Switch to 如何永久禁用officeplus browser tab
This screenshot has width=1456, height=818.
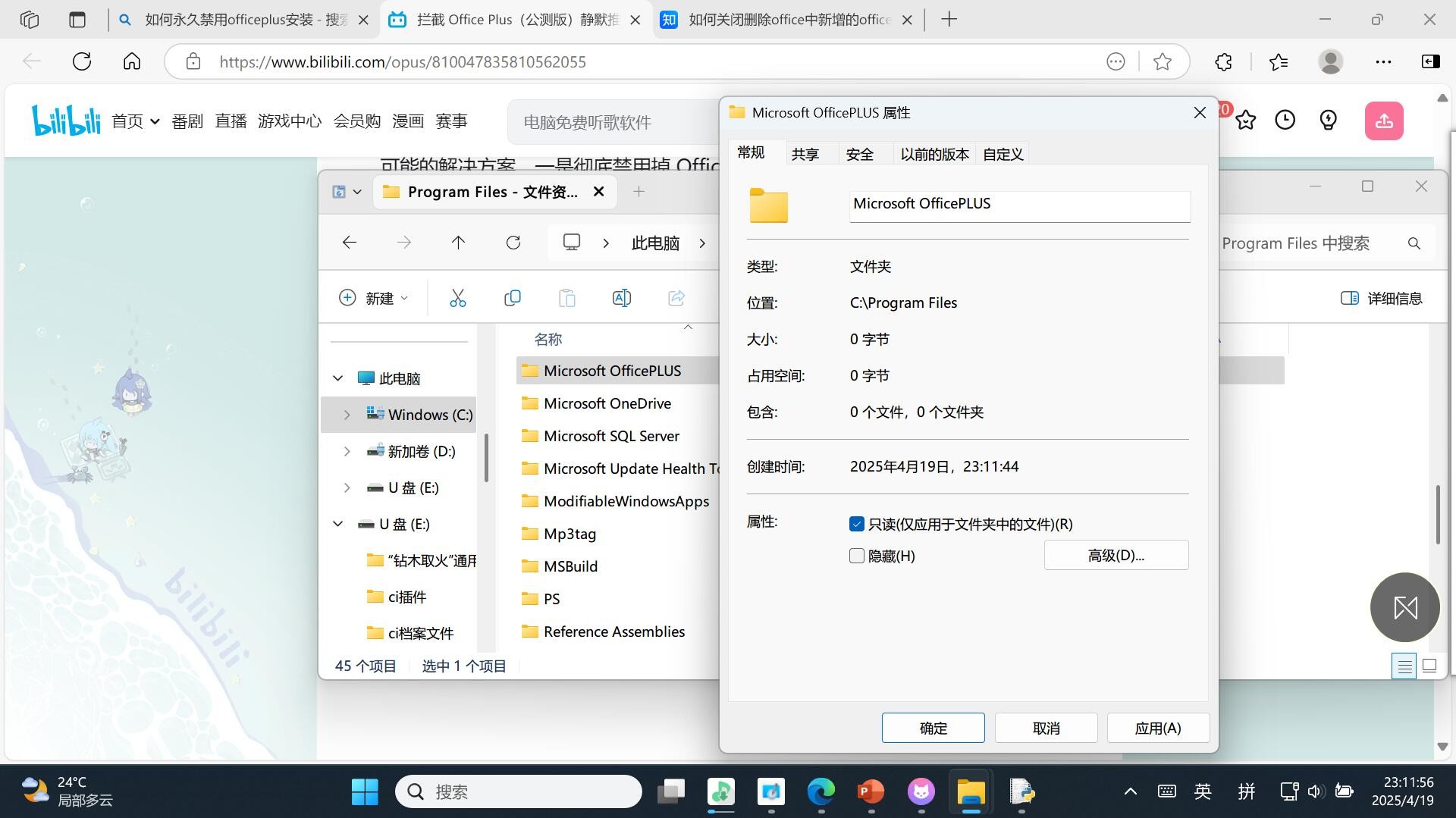246,20
